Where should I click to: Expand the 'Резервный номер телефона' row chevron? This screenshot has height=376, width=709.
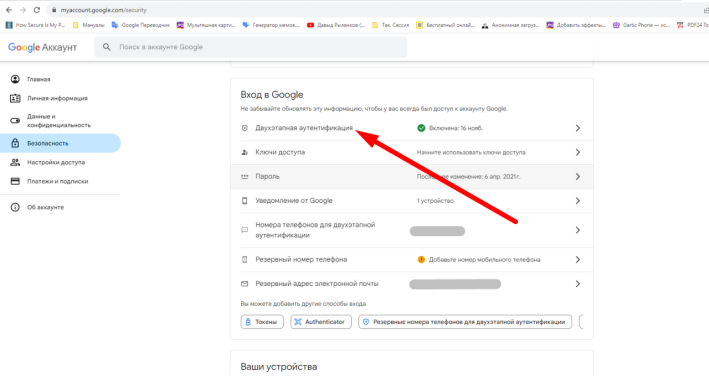[x=578, y=260]
